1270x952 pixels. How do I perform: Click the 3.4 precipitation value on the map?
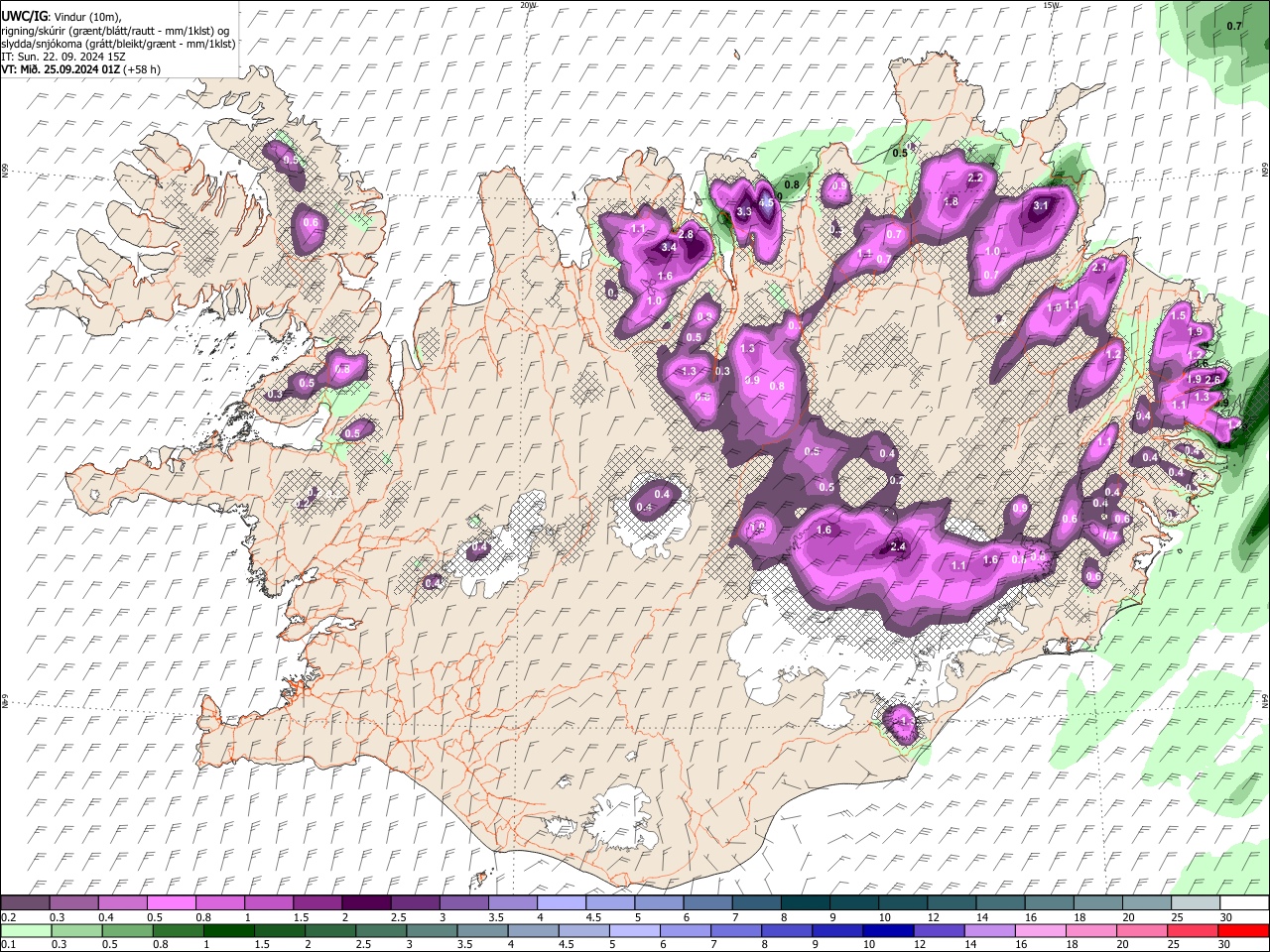coord(669,248)
